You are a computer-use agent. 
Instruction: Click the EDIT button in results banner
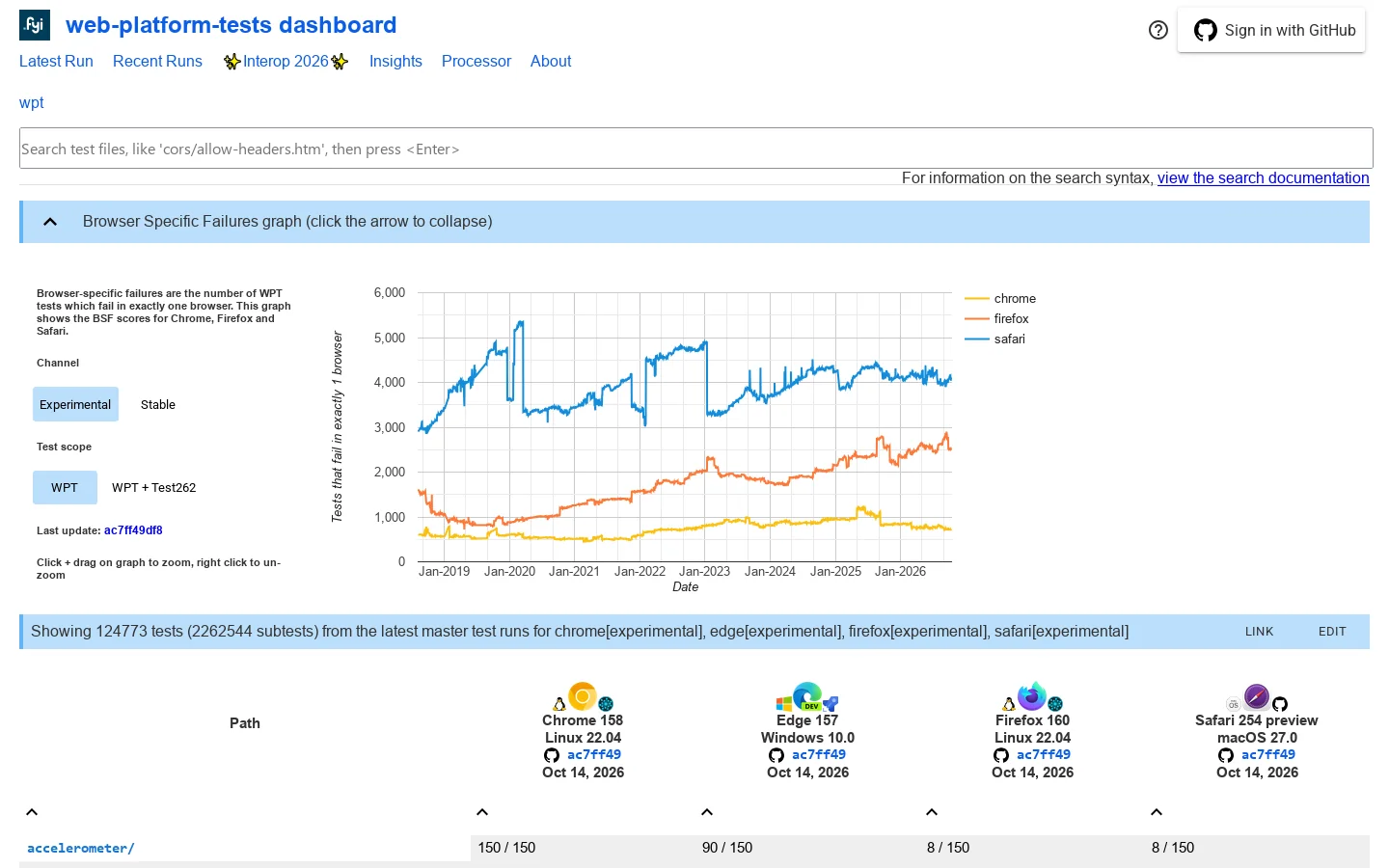[1332, 632]
